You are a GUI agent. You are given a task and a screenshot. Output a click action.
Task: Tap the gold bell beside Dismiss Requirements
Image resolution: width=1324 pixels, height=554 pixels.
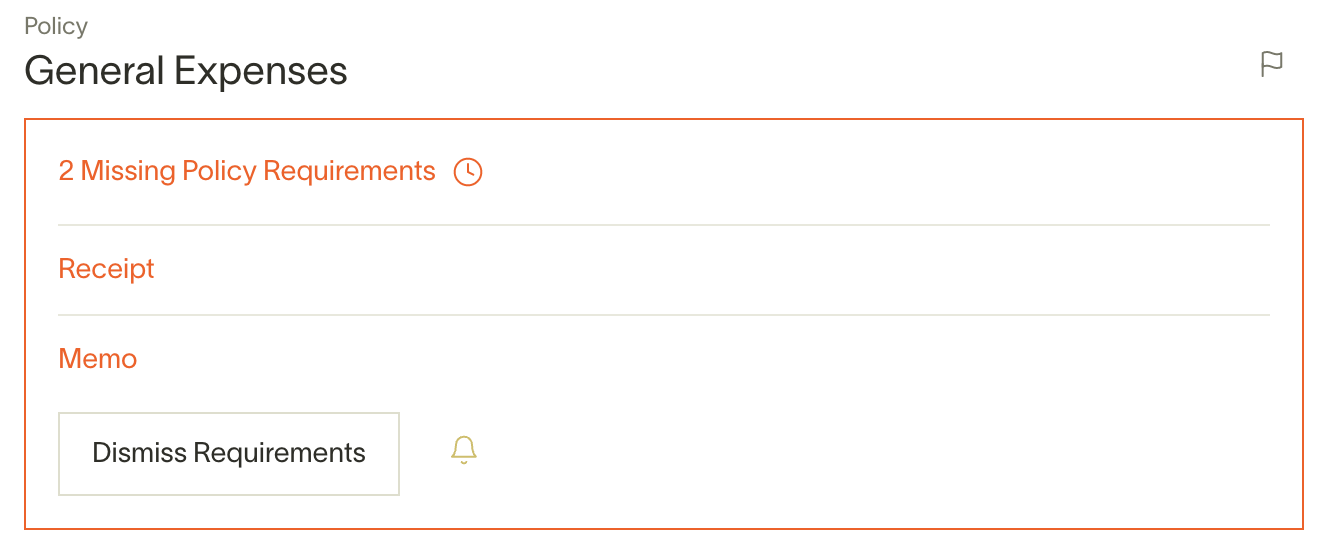pyautogui.click(x=464, y=450)
